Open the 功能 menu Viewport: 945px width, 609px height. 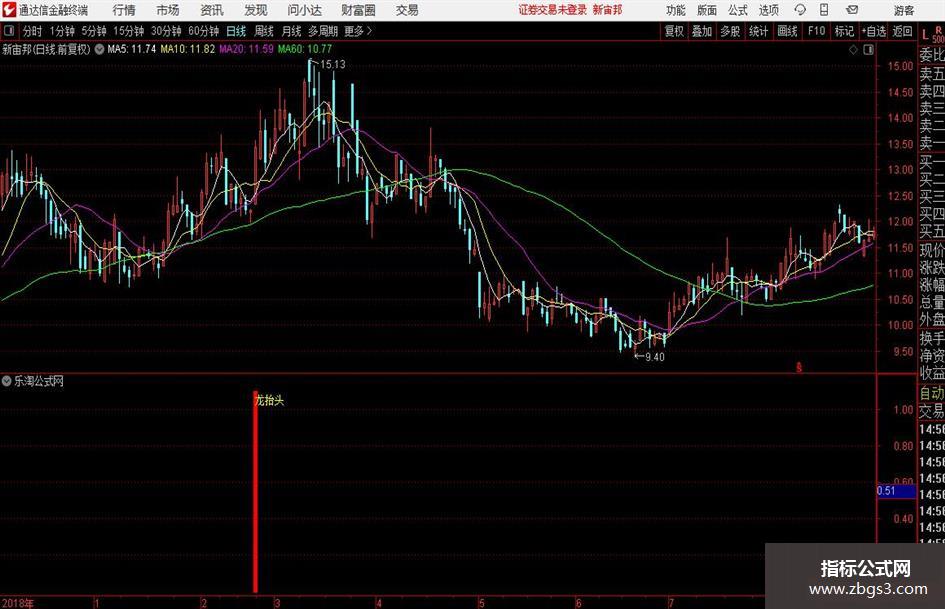(676, 10)
